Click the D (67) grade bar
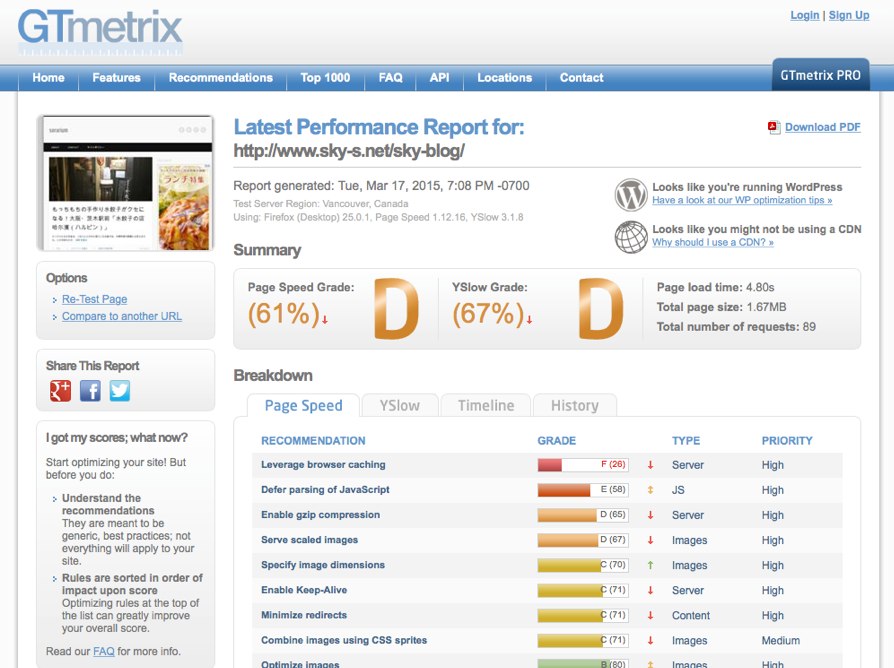894x668 pixels. pyautogui.click(x=583, y=540)
